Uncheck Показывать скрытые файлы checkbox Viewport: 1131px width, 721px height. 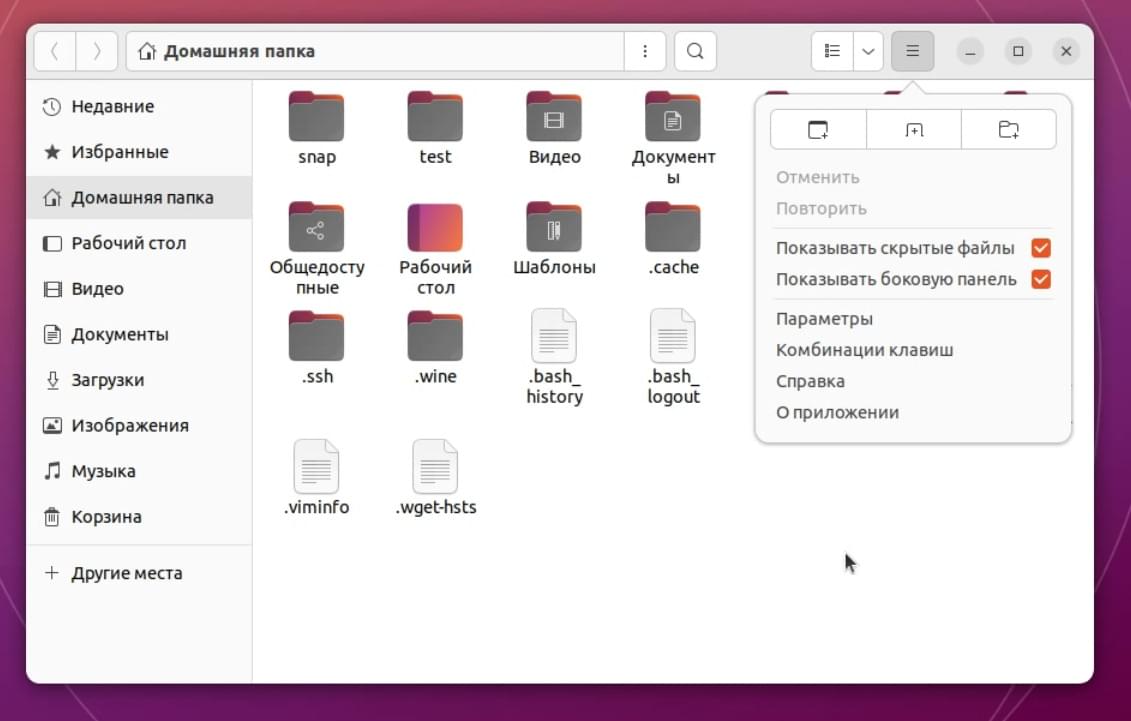(1041, 248)
